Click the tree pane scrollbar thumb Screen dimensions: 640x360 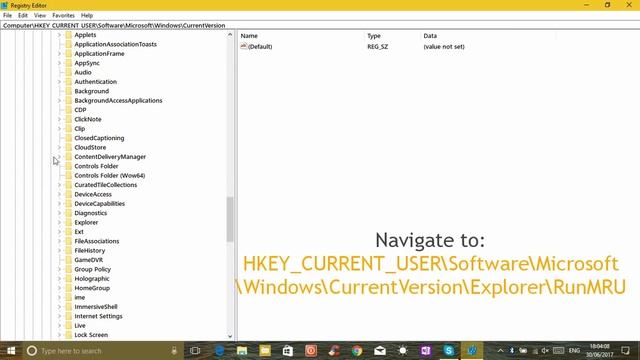[230, 219]
